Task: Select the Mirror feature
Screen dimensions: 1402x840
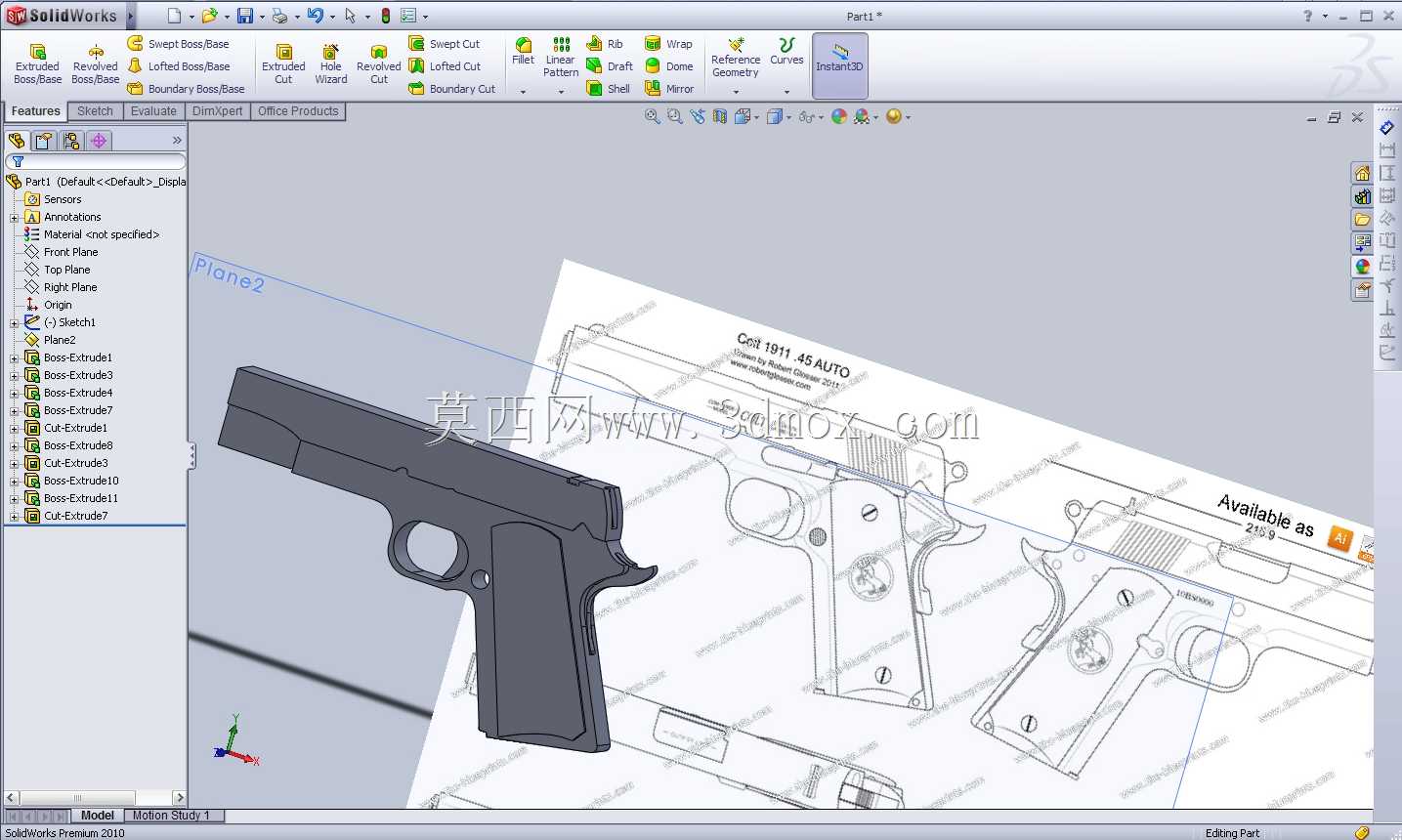Action: [x=669, y=89]
